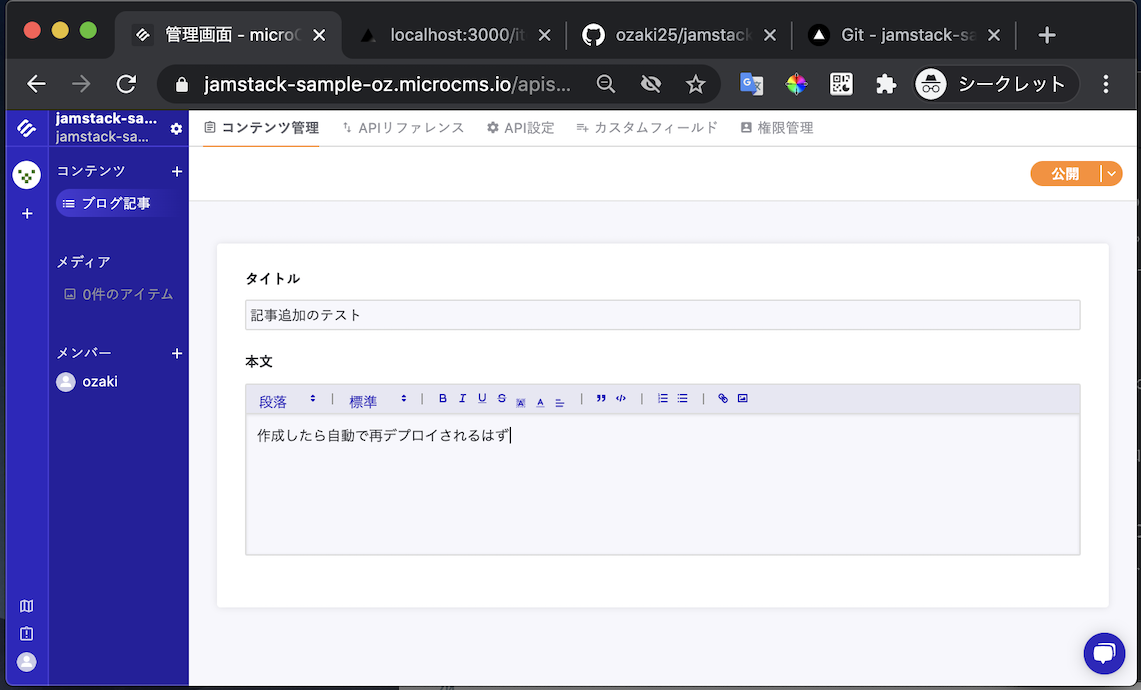Image resolution: width=1141 pixels, height=690 pixels.
Task: Click the シークレット incognito profile button
Action: [996, 84]
